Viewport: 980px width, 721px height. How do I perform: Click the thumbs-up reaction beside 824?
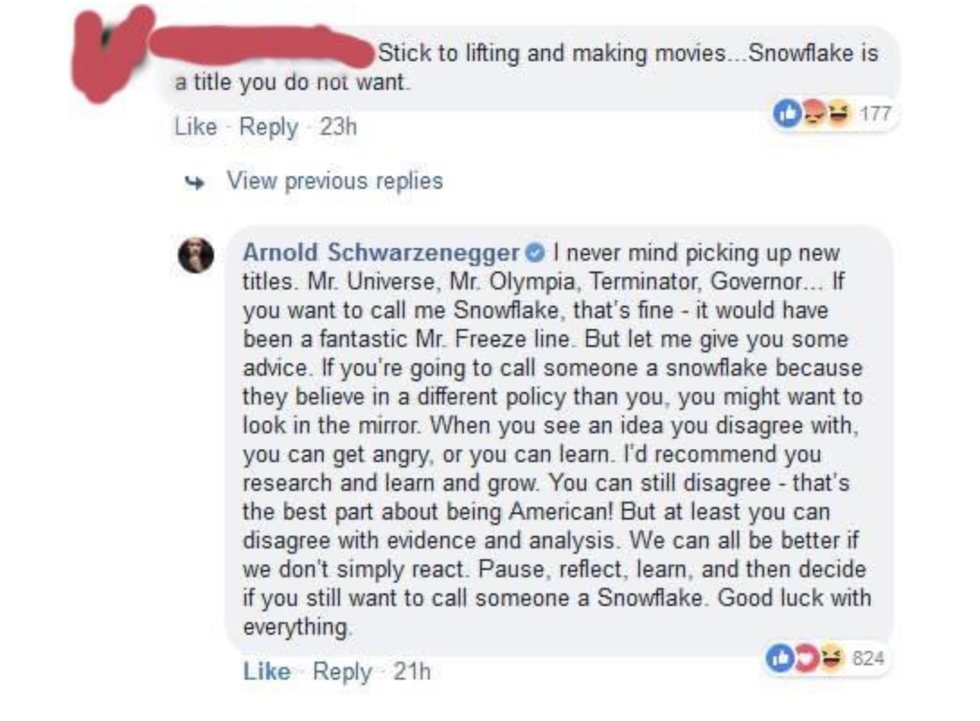(x=779, y=658)
